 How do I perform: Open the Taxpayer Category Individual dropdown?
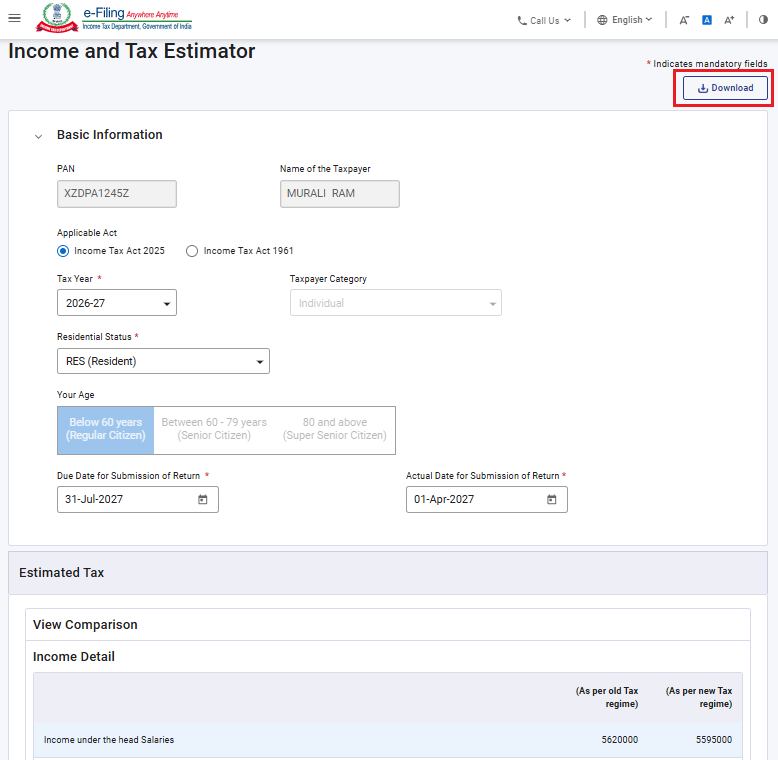396,303
